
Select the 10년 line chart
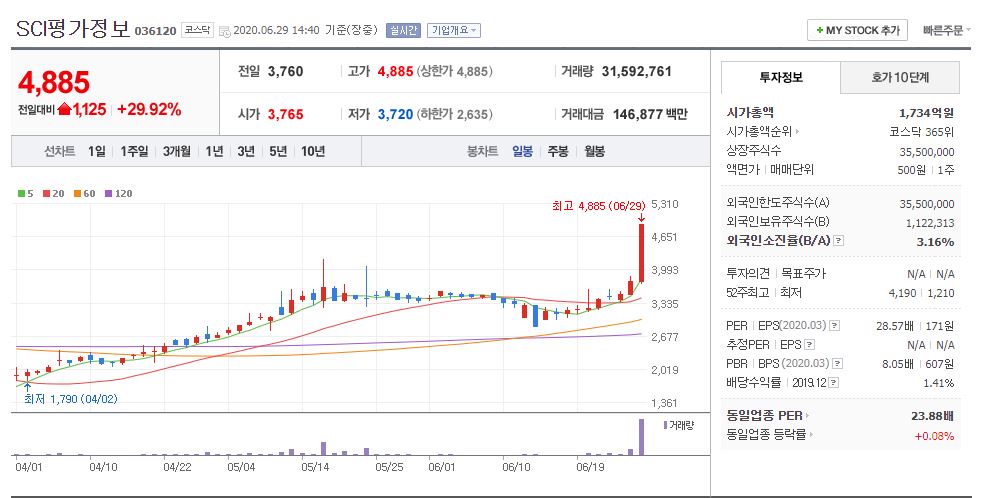pyautogui.click(x=313, y=151)
